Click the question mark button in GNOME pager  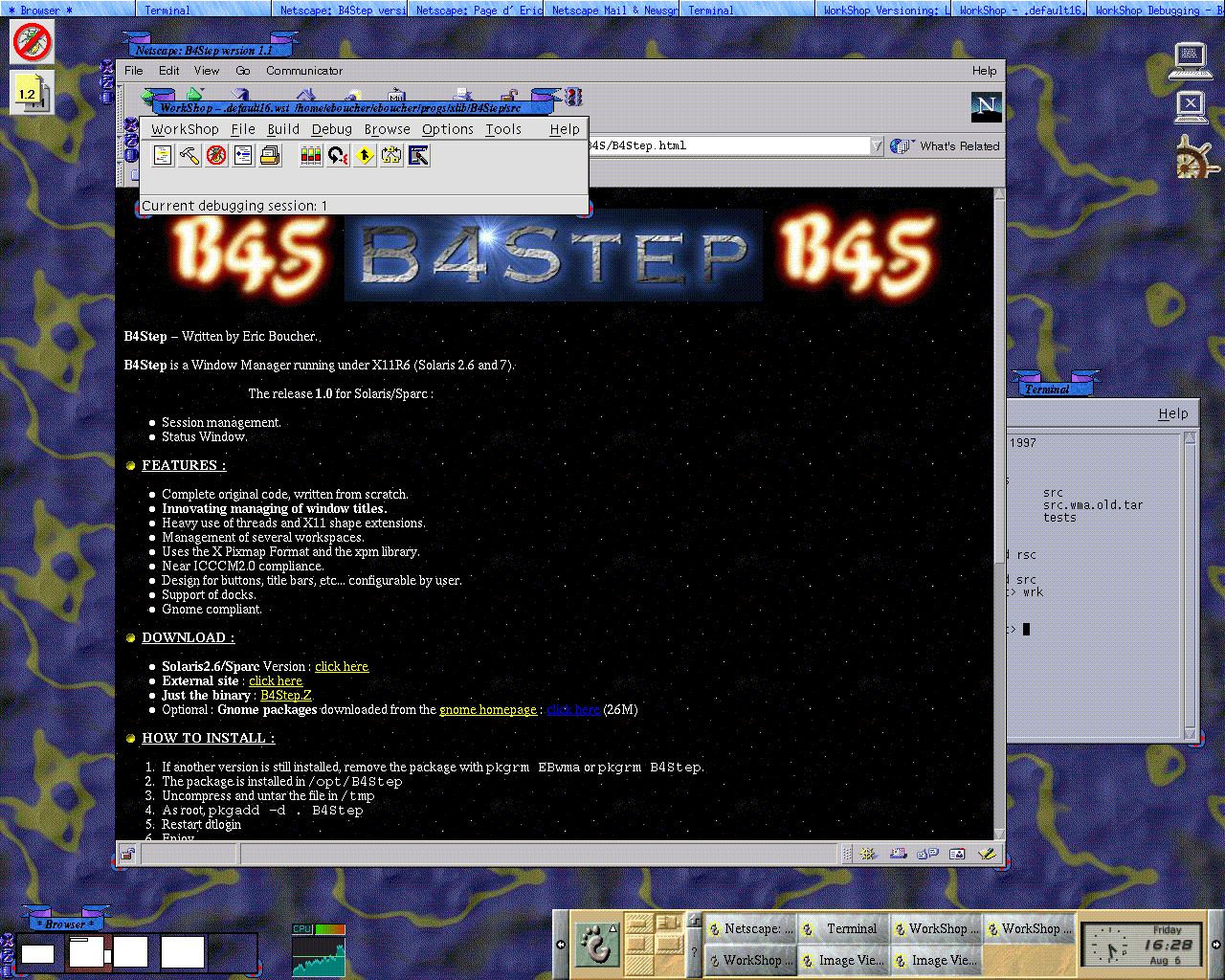(694, 951)
